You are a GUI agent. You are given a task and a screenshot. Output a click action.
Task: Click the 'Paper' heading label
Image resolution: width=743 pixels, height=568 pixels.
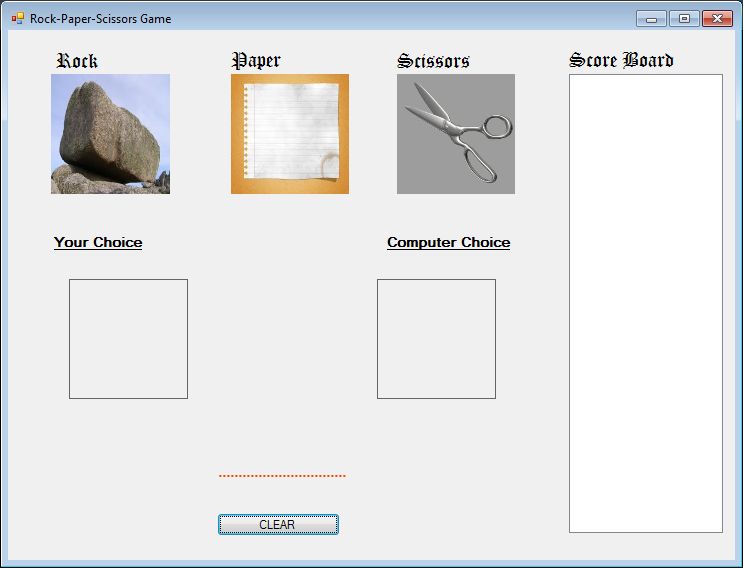tap(256, 61)
